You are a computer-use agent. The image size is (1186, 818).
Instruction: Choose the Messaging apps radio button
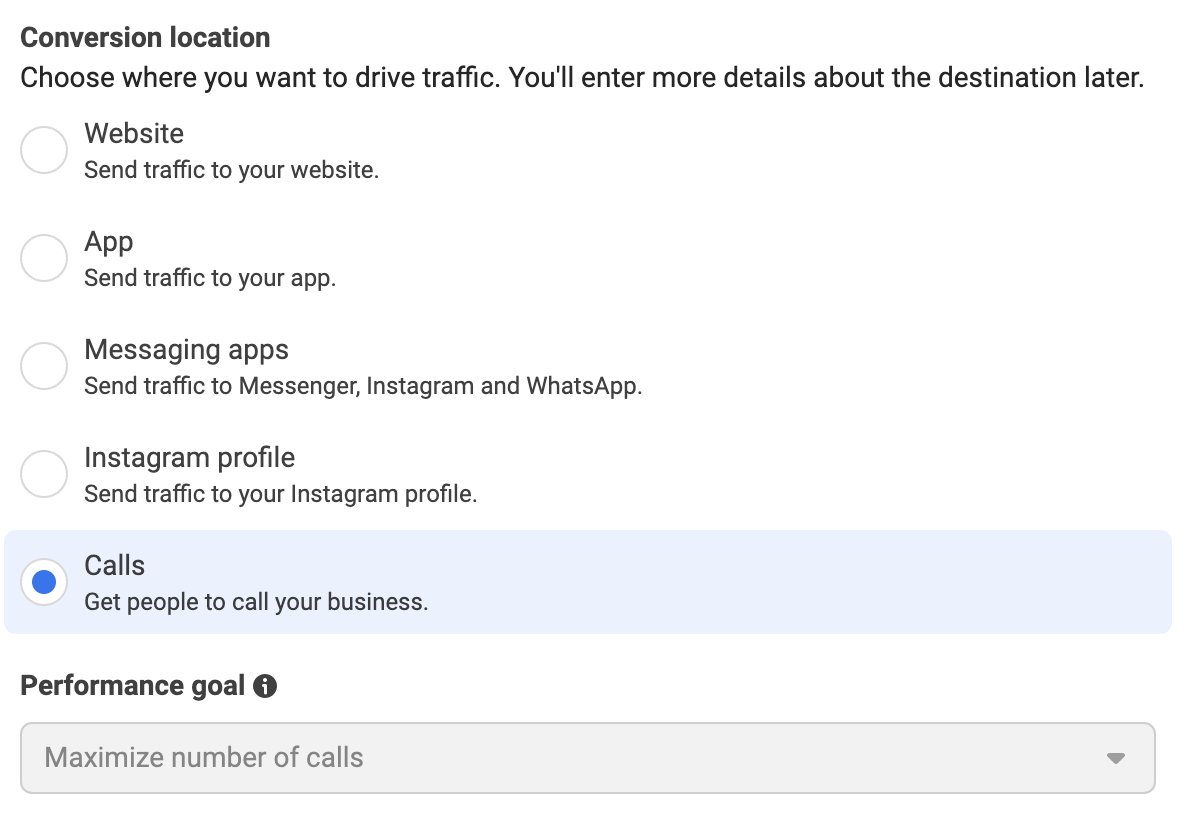[44, 366]
